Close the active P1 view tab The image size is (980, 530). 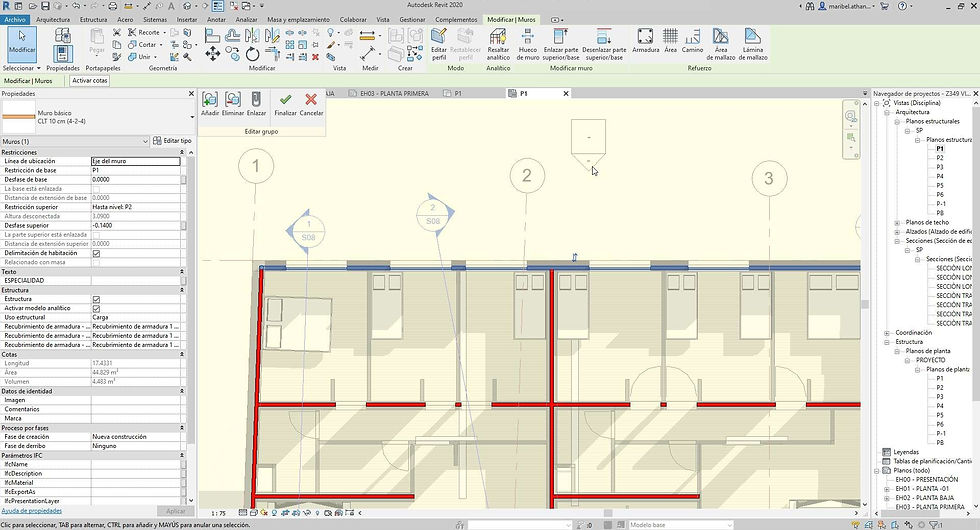pyautogui.click(x=566, y=94)
